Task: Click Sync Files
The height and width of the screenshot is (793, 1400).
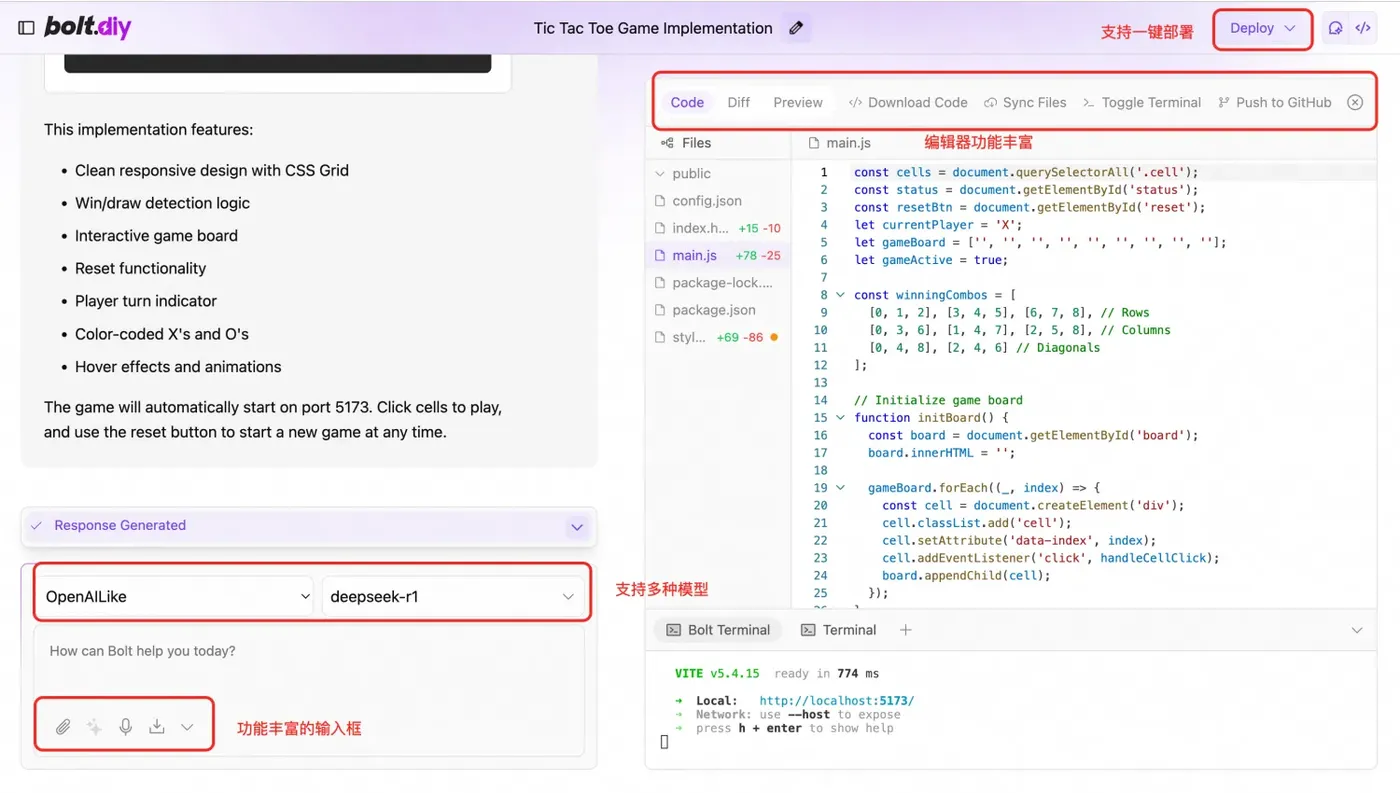Action: [1025, 102]
